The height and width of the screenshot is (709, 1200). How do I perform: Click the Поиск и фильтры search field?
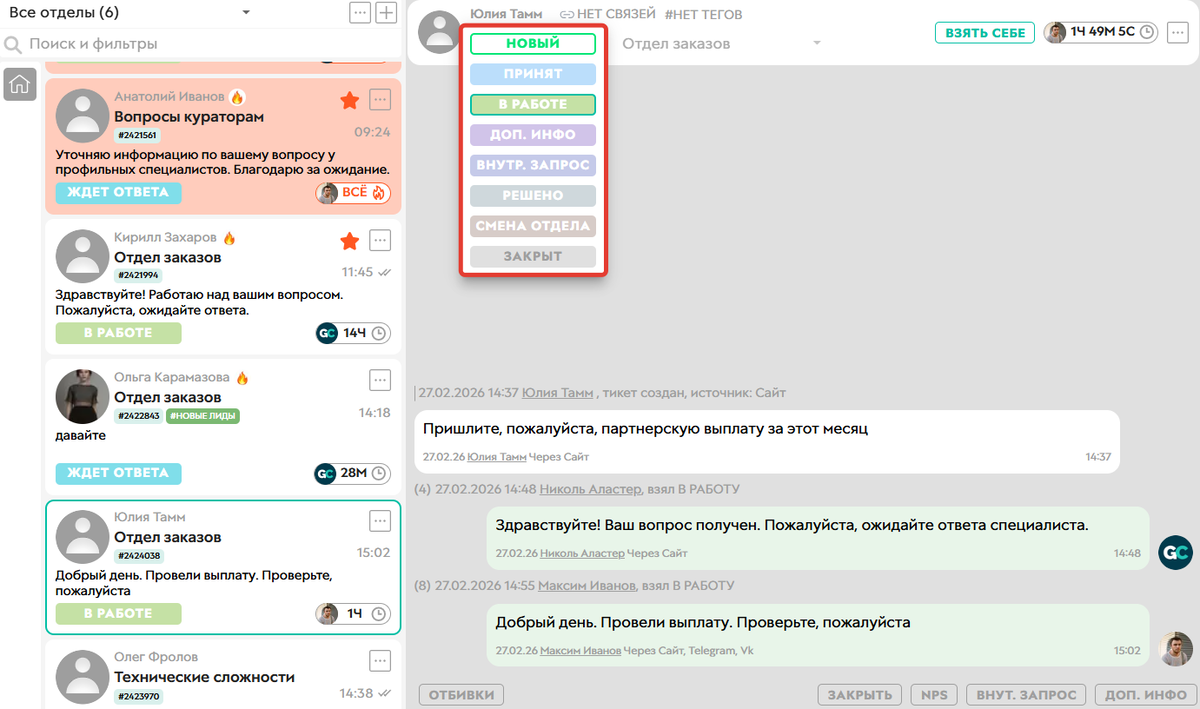point(200,44)
